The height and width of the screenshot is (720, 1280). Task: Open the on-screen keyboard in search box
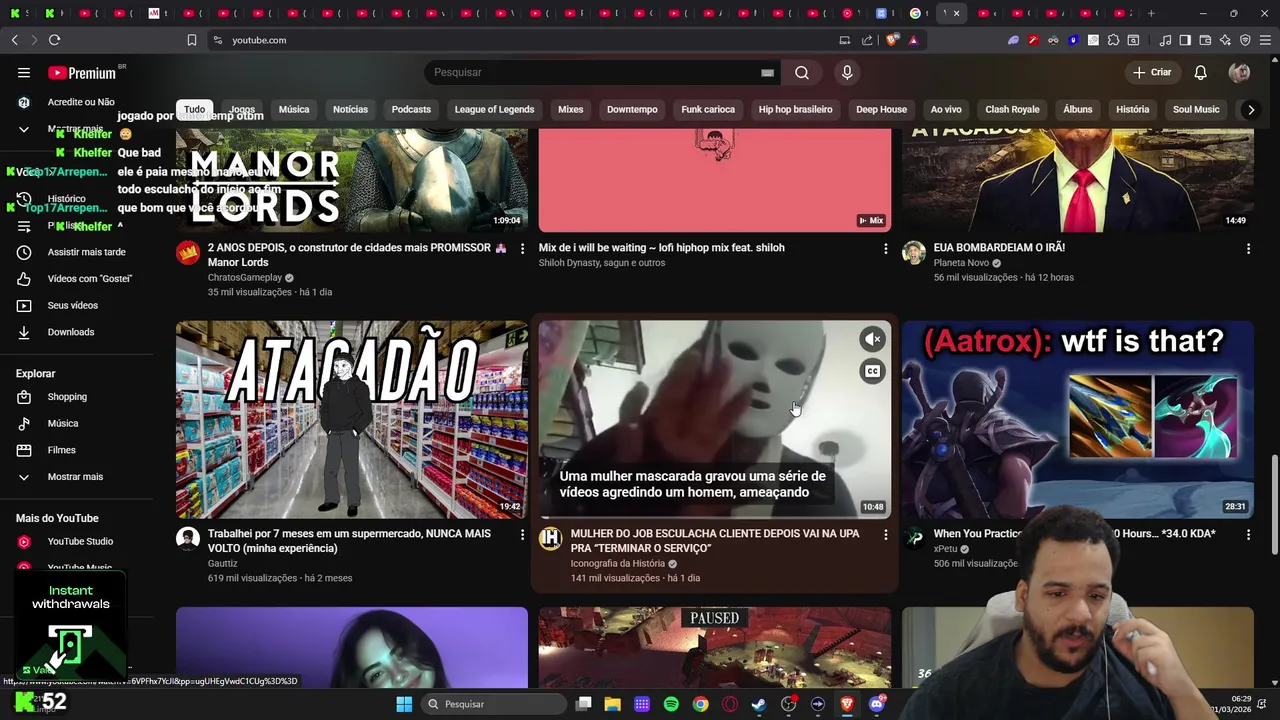[x=767, y=73]
